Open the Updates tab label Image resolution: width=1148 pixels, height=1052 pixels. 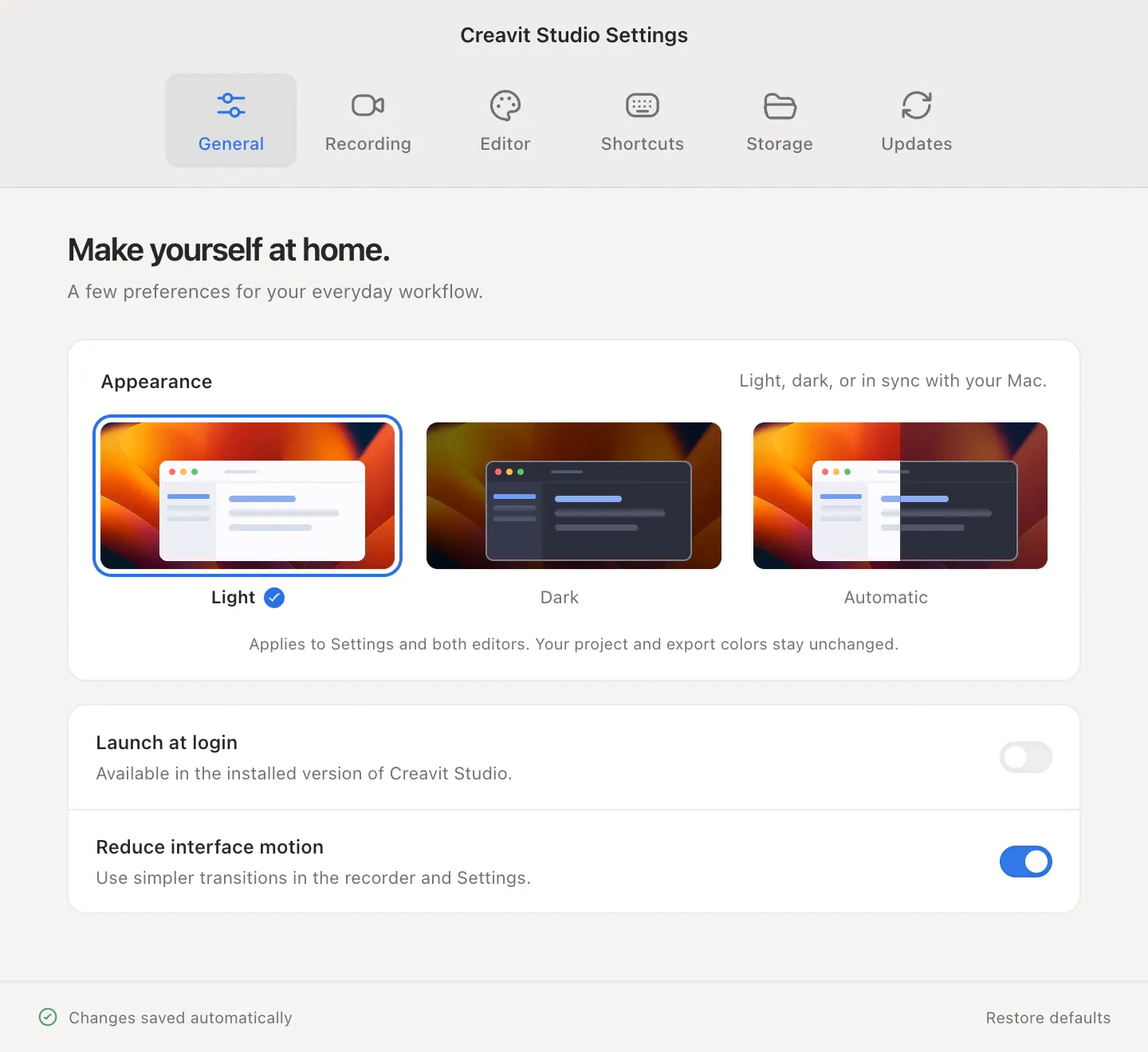coord(917,143)
